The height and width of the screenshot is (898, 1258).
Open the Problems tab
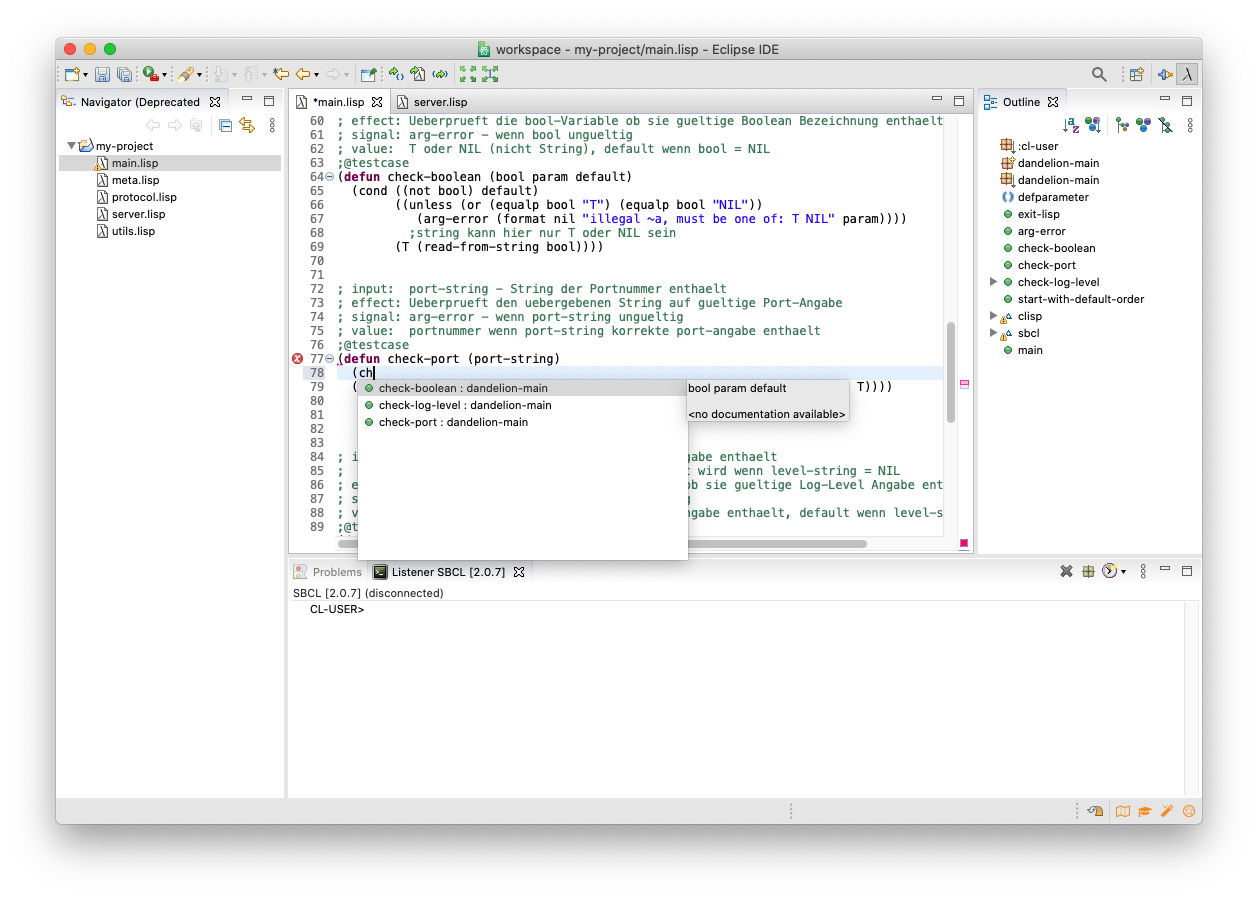(x=336, y=572)
